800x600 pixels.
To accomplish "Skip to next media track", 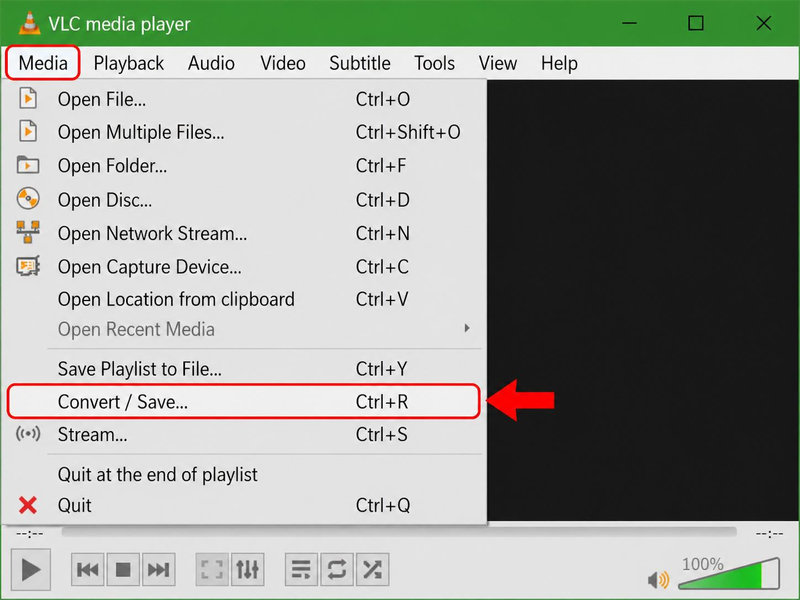I will (x=159, y=569).
